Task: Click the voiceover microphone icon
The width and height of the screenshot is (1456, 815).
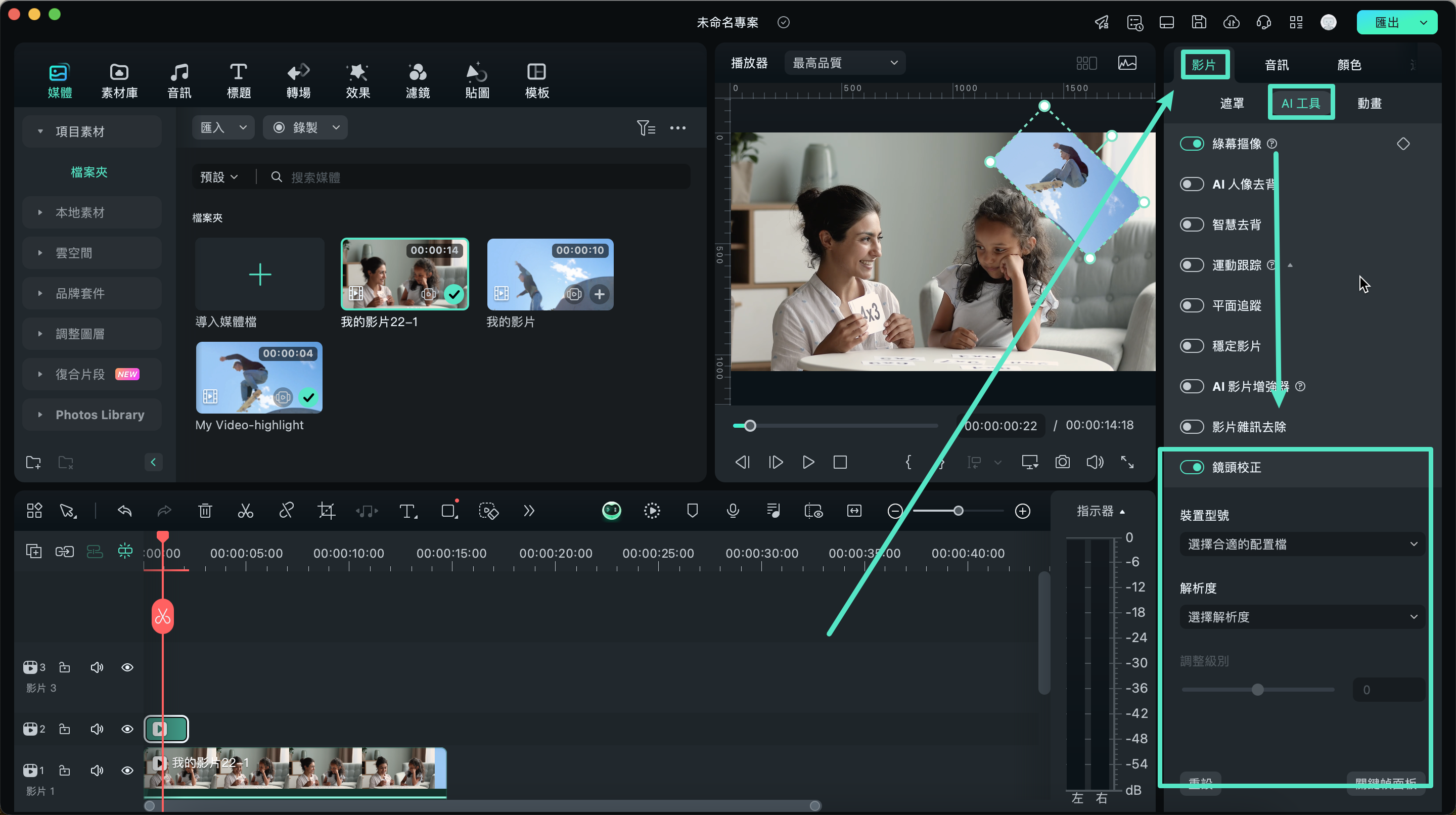Action: (733, 511)
